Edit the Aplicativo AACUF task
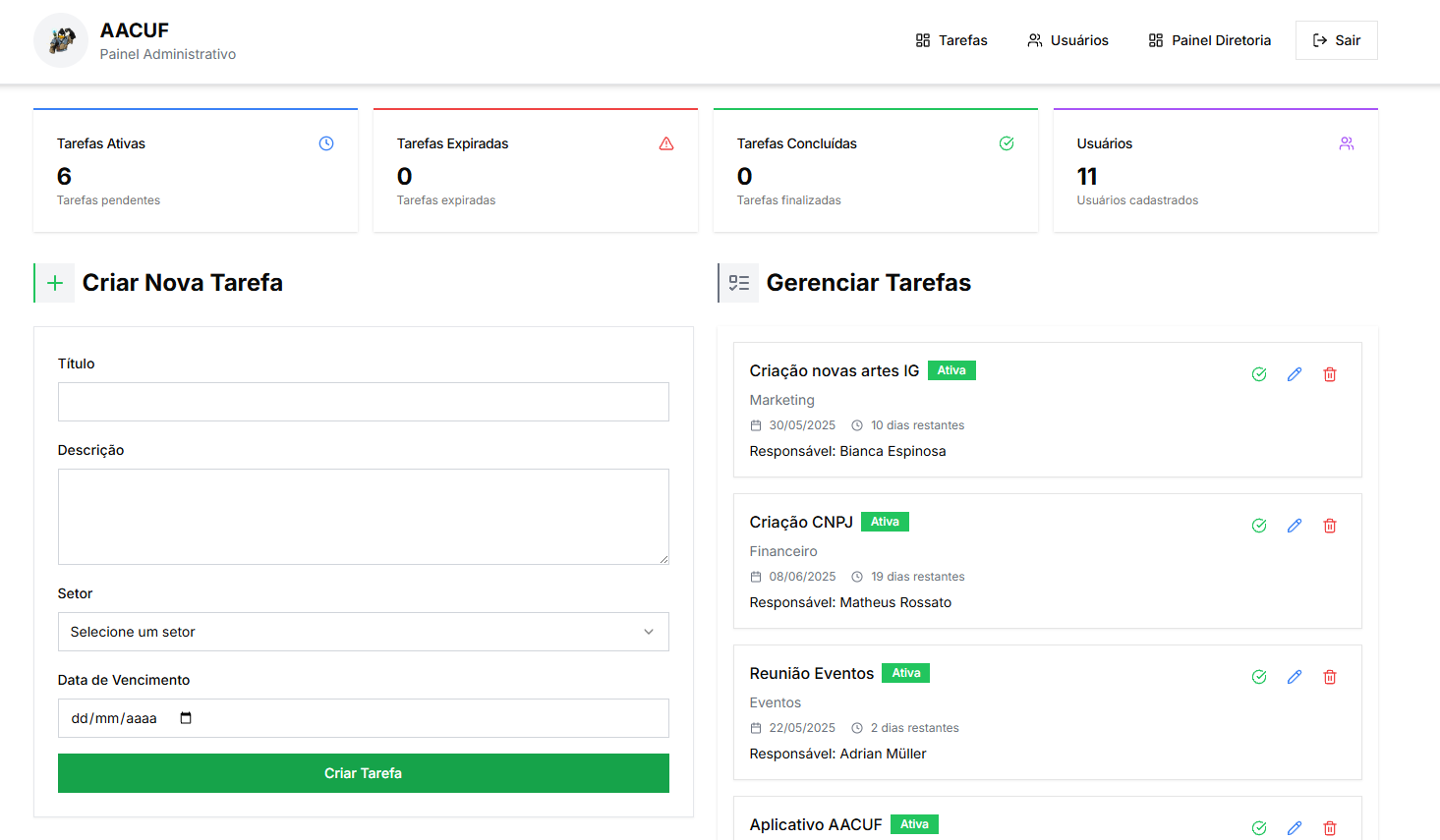Image resolution: width=1440 pixels, height=840 pixels. pos(1295,828)
